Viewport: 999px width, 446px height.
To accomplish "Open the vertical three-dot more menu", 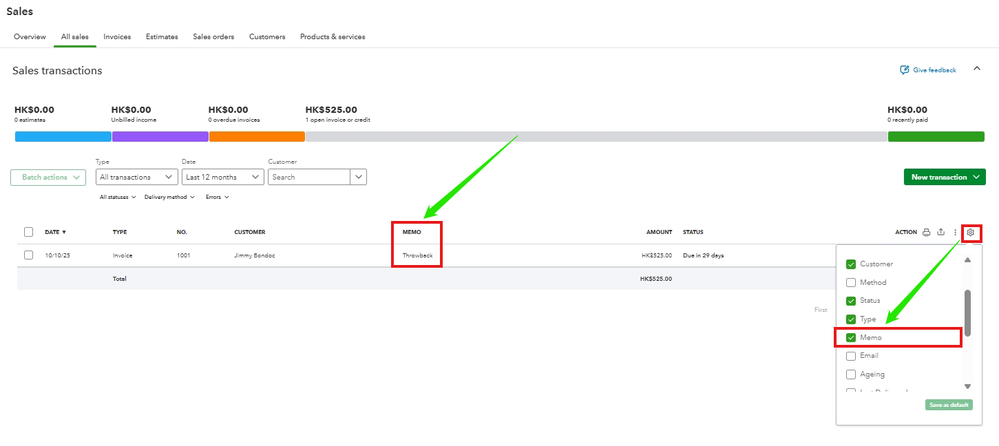I will pyautogui.click(x=955, y=233).
